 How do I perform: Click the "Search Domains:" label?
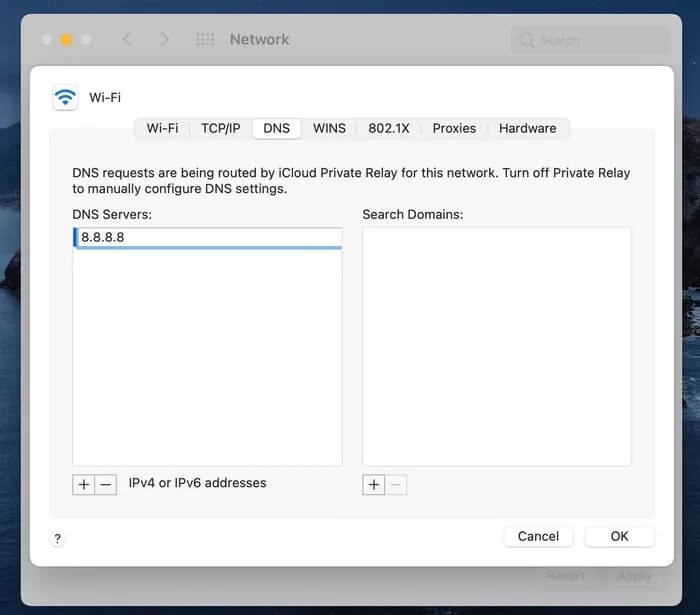pyautogui.click(x=412, y=214)
